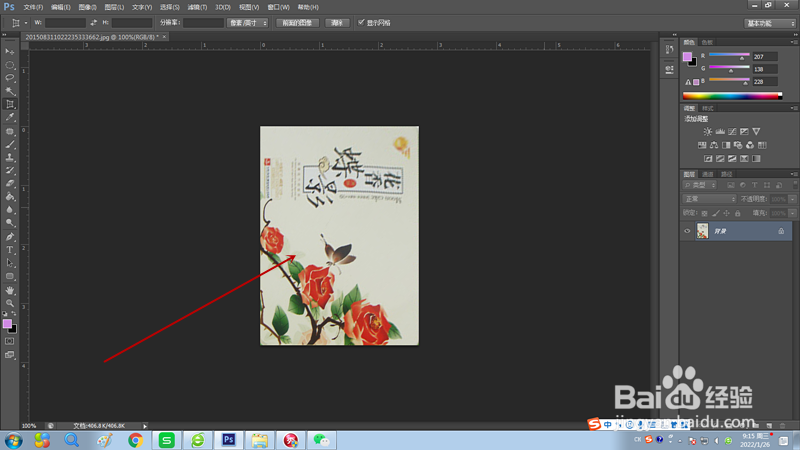
Task: Click the Red channel slider
Action: [729, 56]
